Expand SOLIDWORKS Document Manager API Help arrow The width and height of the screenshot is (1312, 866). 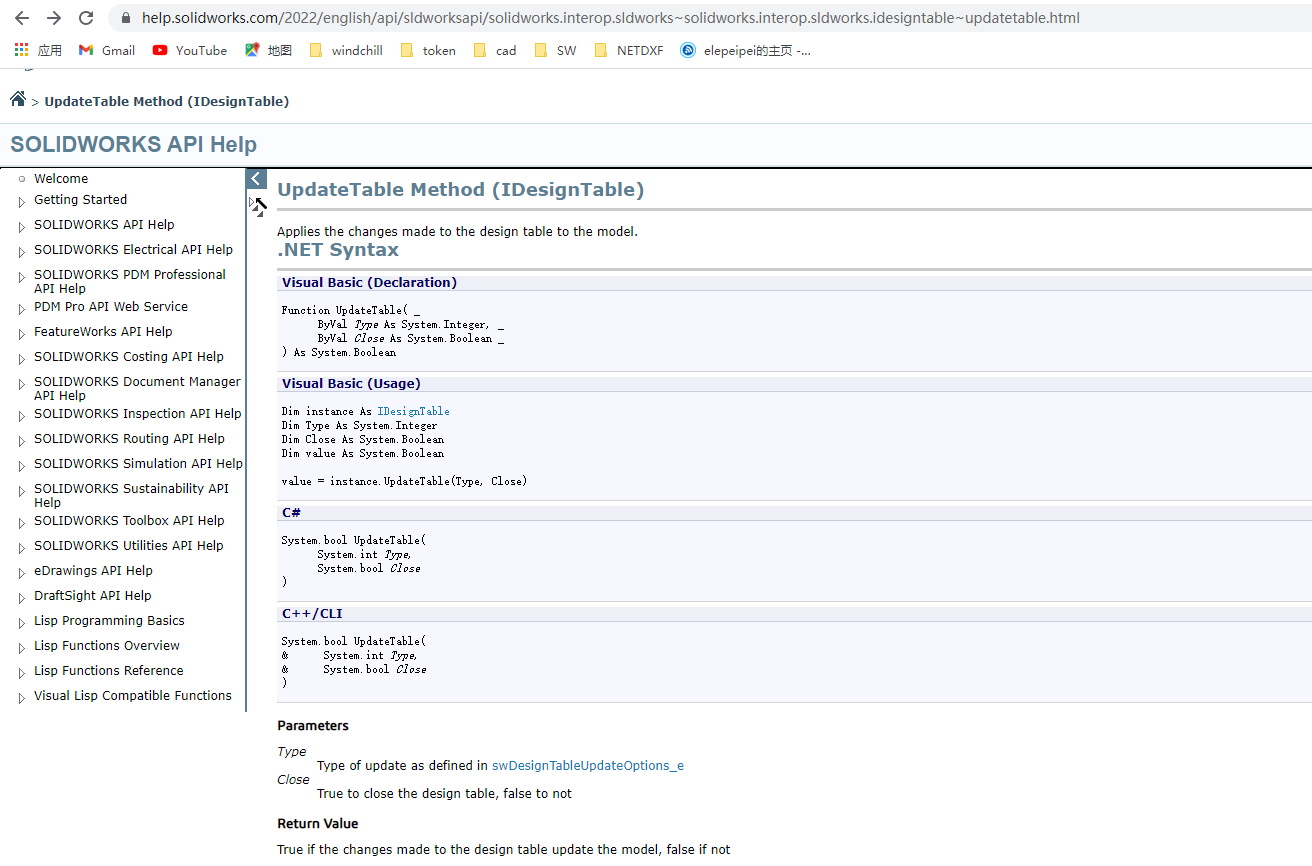tap(22, 384)
